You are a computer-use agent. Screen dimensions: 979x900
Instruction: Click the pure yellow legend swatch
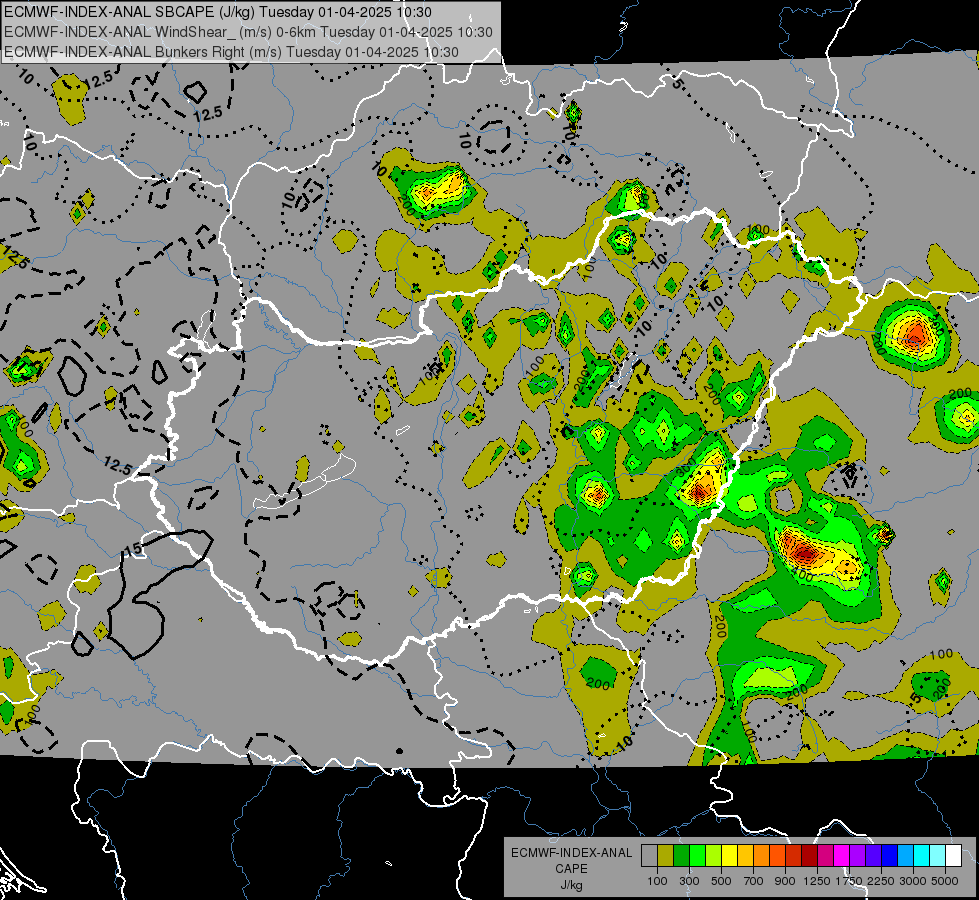pyautogui.click(x=729, y=856)
